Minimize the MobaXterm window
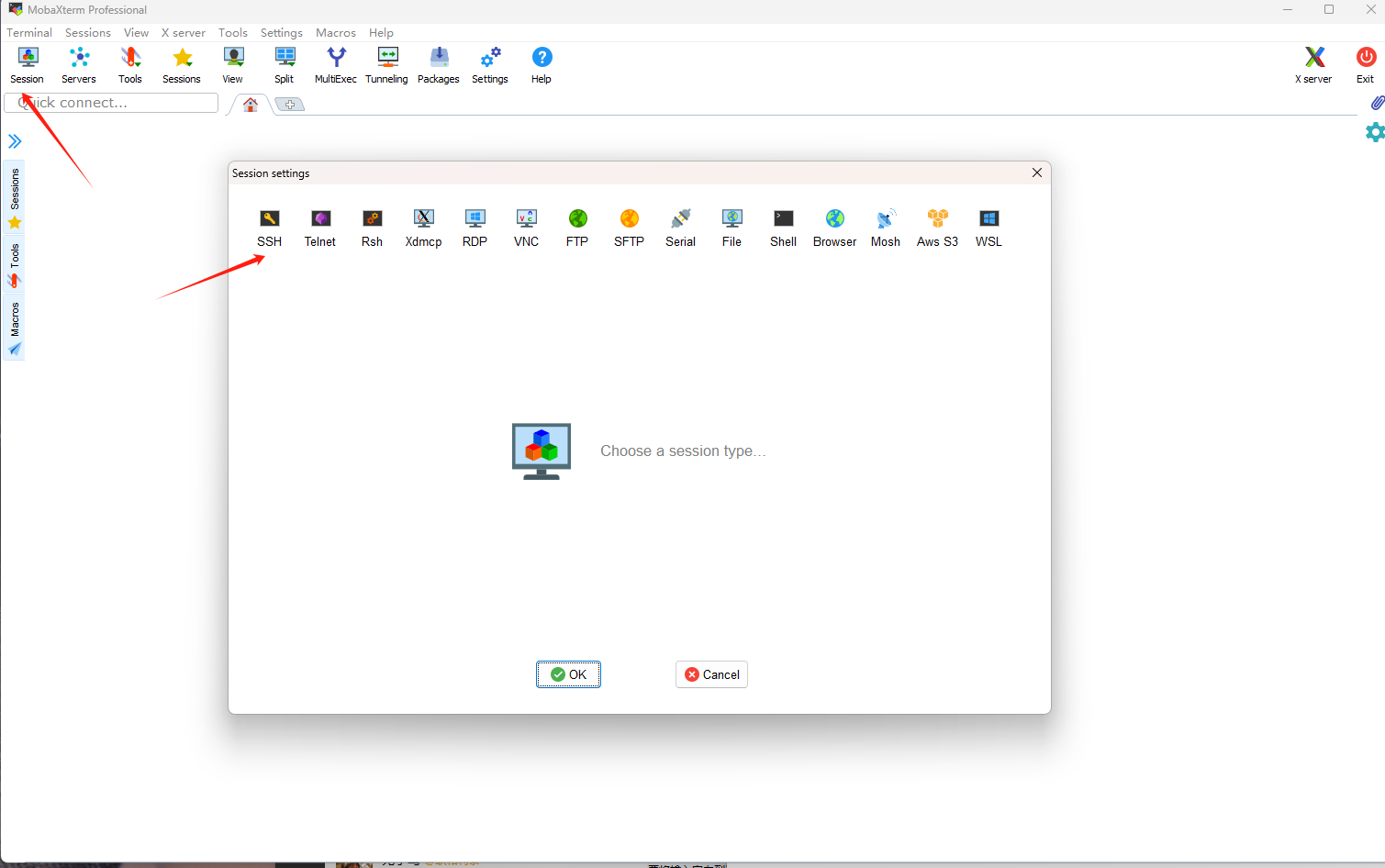The image size is (1385, 868). [1288, 9]
